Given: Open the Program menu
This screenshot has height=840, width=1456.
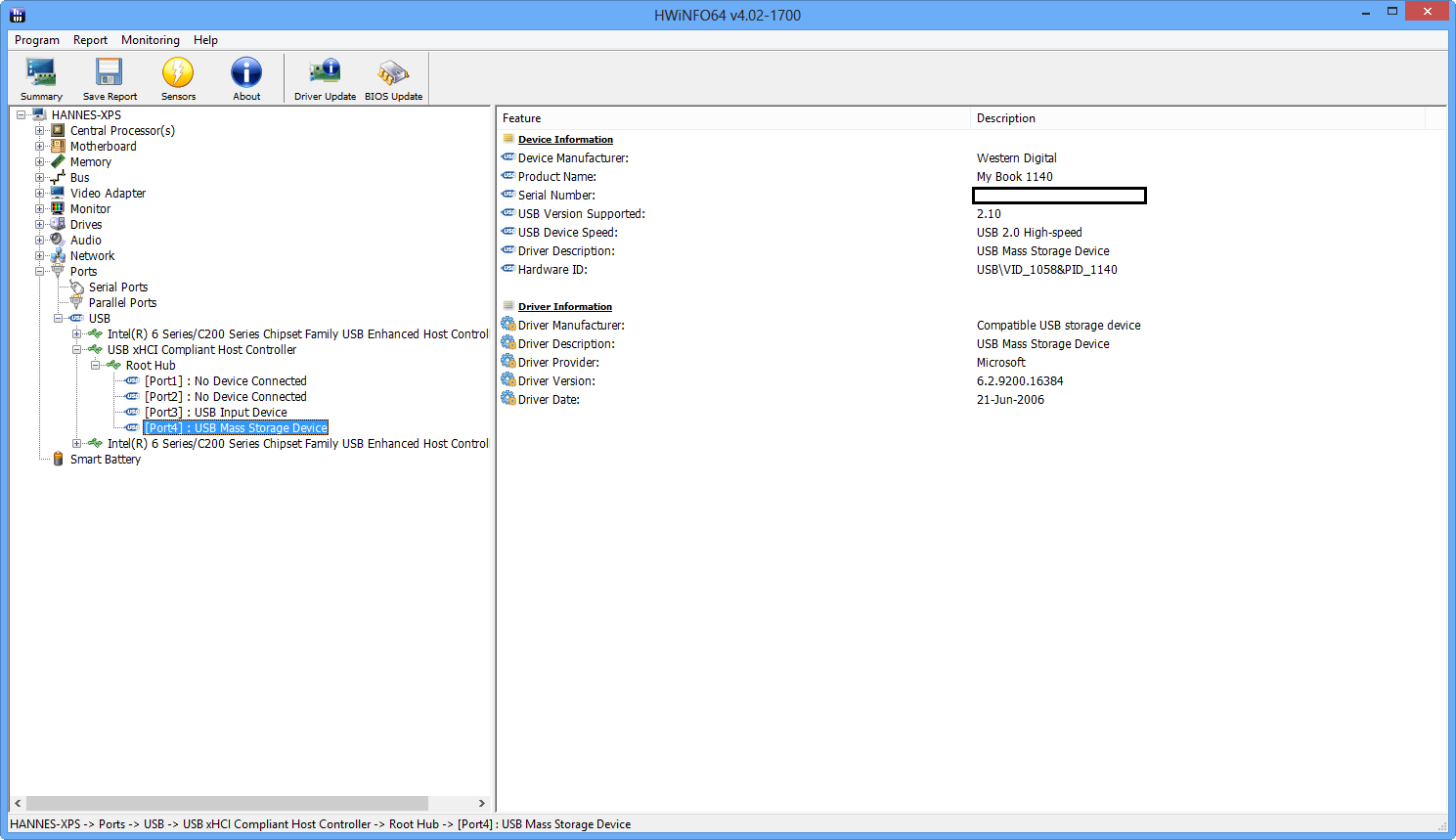Looking at the screenshot, I should pos(37,40).
